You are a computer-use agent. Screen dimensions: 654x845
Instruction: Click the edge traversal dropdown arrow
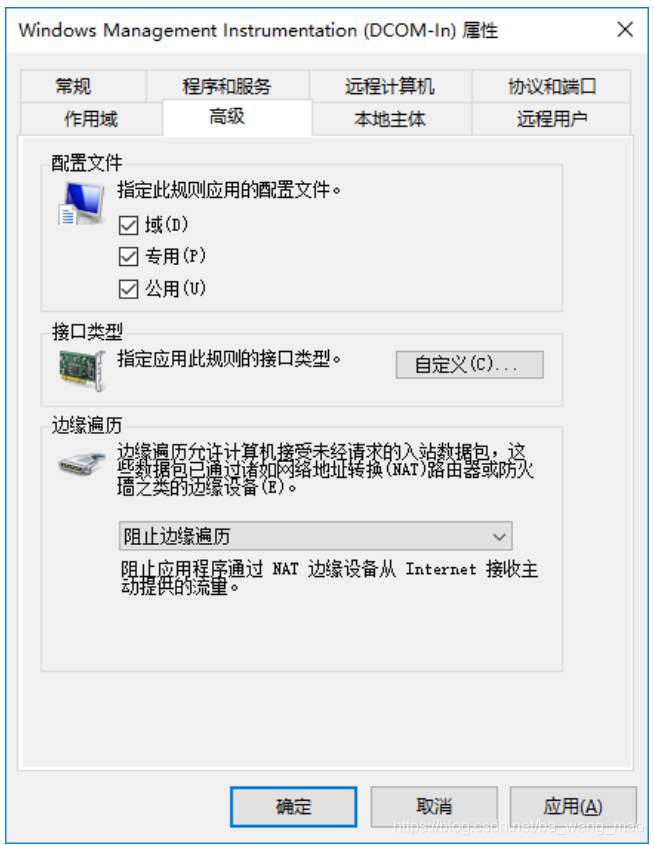tap(499, 536)
